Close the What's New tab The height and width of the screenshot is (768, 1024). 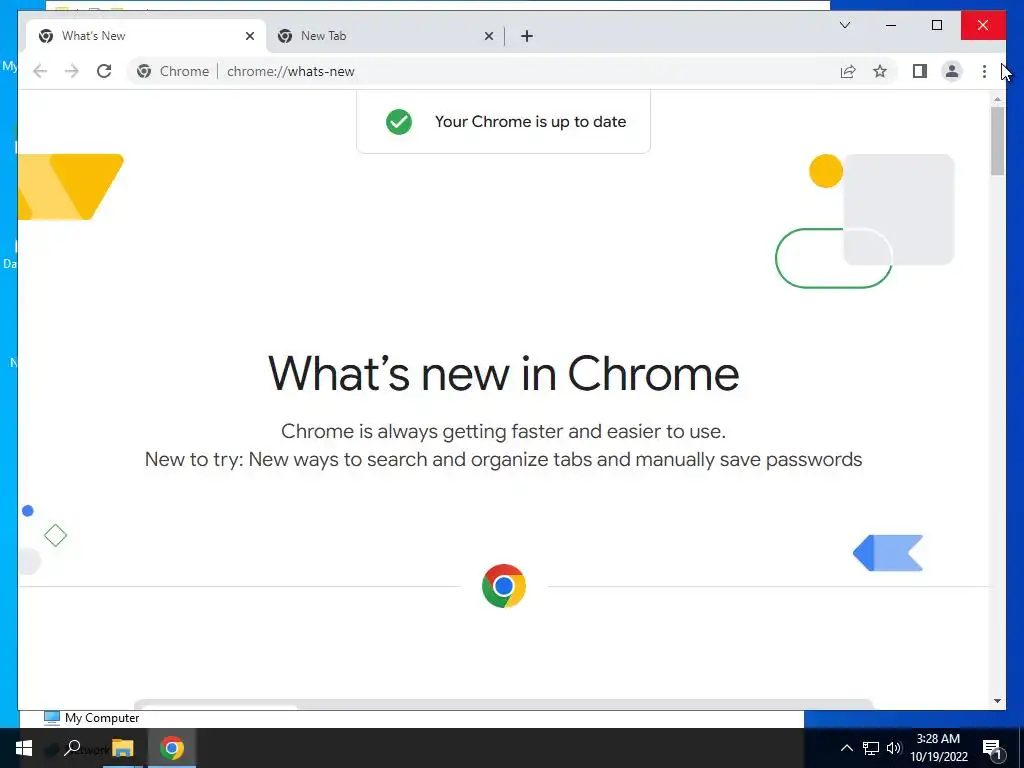[249, 36]
